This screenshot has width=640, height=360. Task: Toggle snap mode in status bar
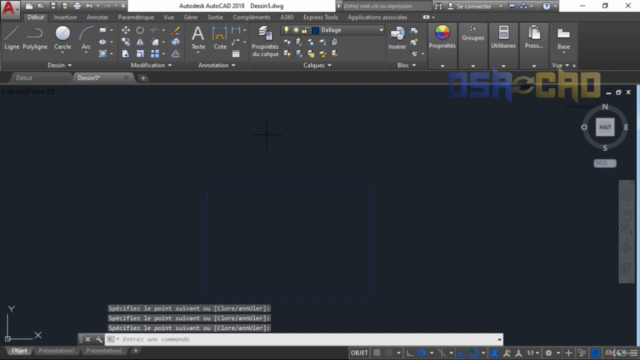click(389, 353)
